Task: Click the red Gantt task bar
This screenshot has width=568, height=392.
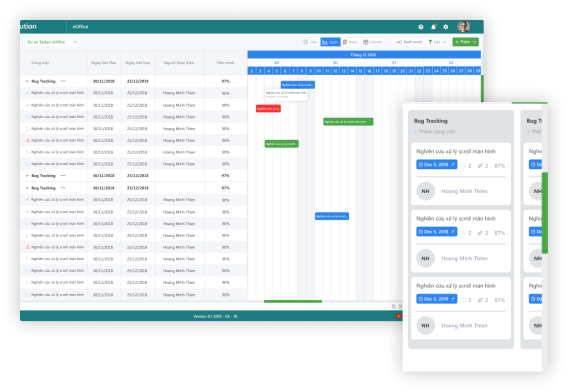Action: 268,108
